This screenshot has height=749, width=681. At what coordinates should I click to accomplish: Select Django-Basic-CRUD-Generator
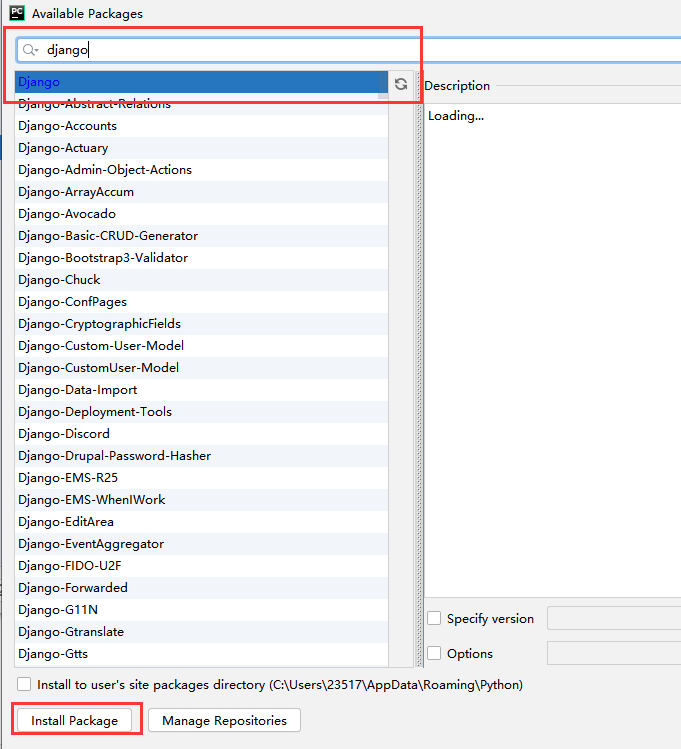pyautogui.click(x=202, y=235)
